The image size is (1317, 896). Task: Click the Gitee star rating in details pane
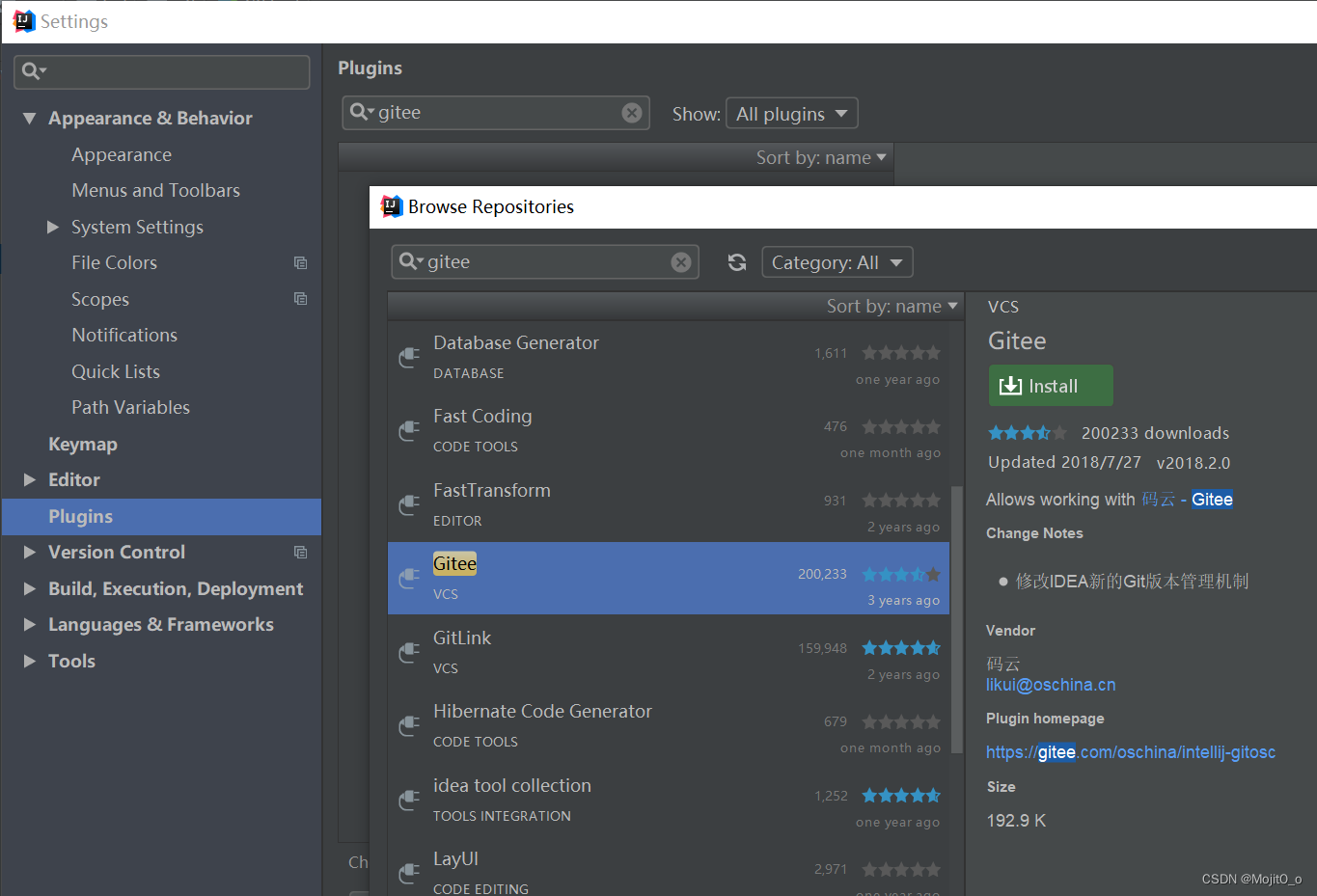click(1028, 433)
